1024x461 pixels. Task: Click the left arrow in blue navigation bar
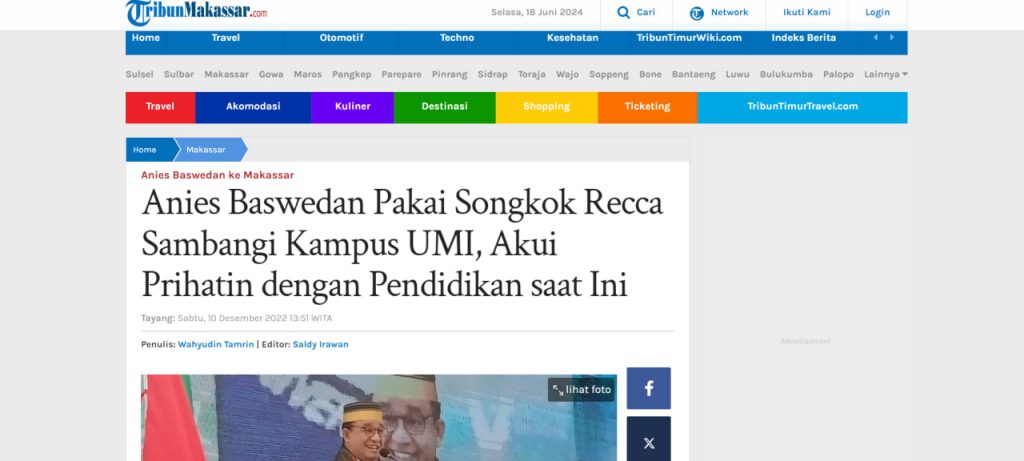coord(876,38)
